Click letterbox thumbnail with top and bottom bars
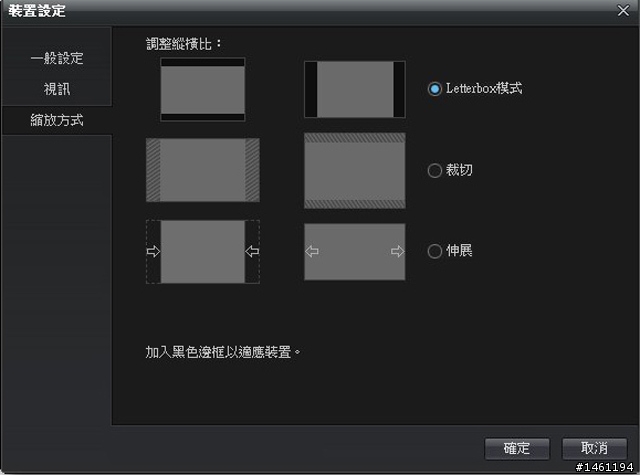Image resolution: width=640 pixels, height=475 pixels. click(203, 89)
